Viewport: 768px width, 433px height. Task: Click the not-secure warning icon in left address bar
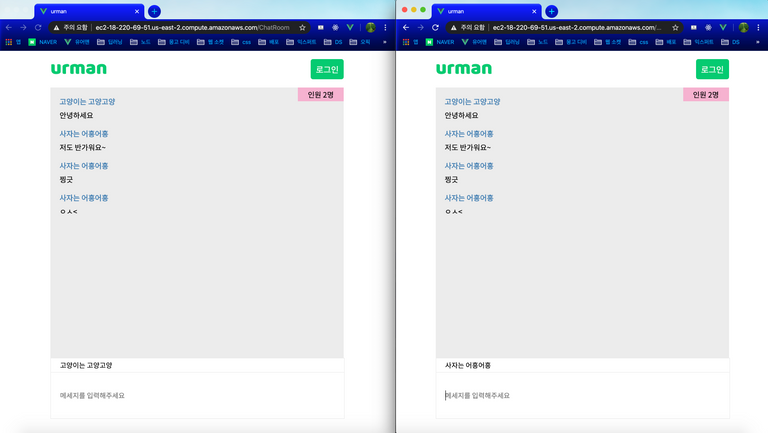(x=56, y=27)
